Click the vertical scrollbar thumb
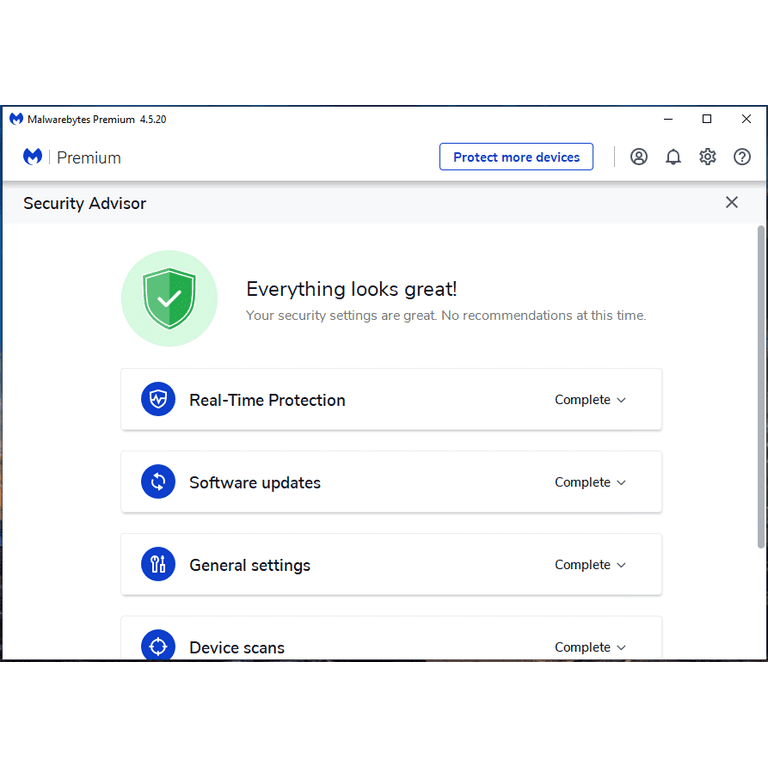The width and height of the screenshot is (768, 768). point(761,385)
